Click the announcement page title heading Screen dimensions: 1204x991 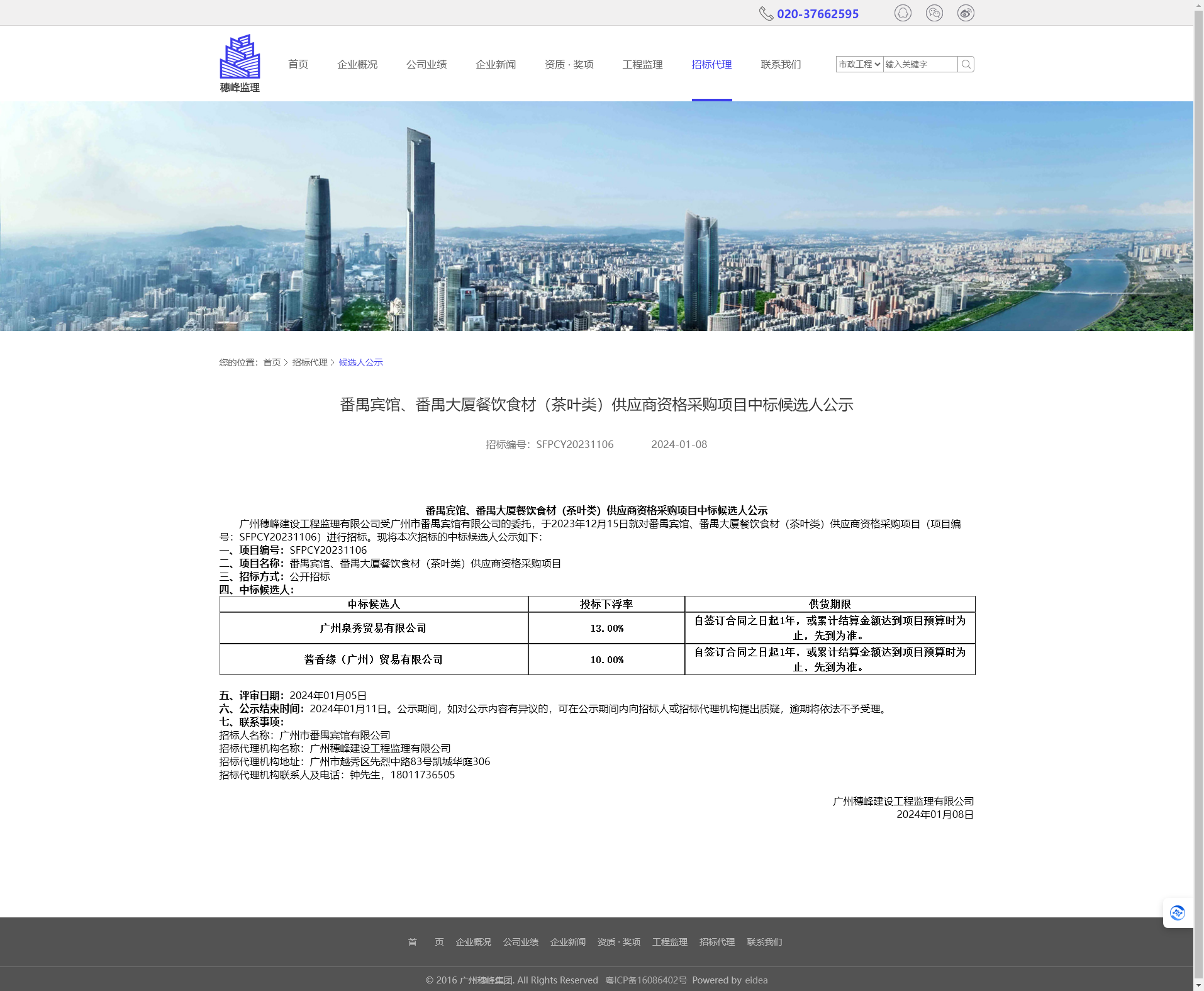596,405
